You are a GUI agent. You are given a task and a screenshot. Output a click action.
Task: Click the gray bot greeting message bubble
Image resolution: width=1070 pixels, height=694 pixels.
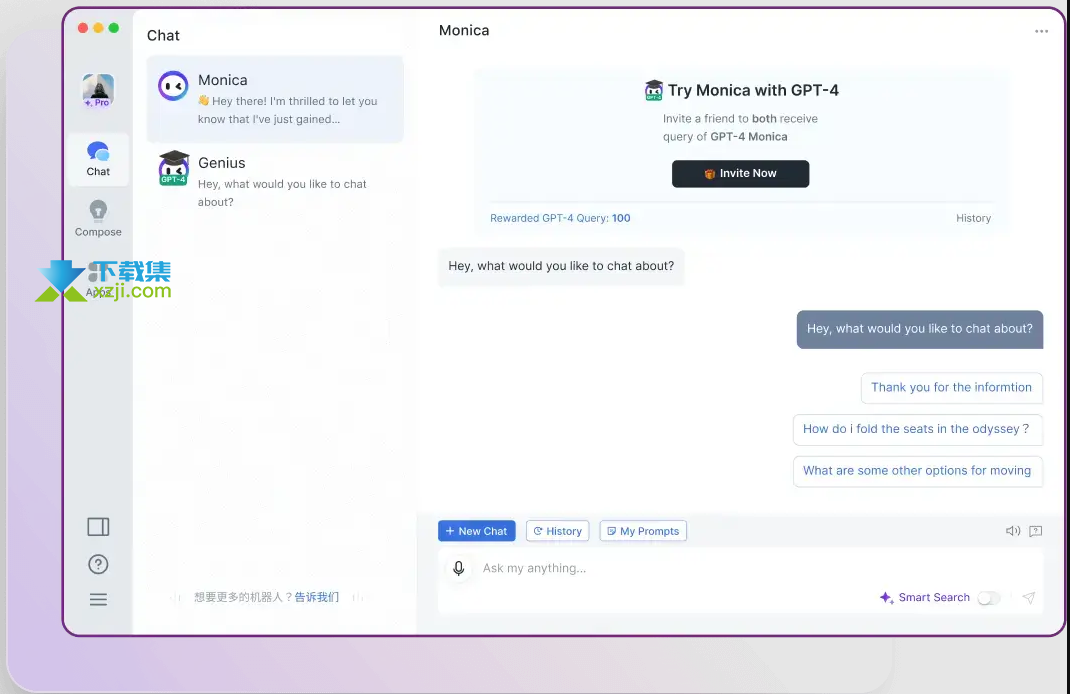coord(561,266)
